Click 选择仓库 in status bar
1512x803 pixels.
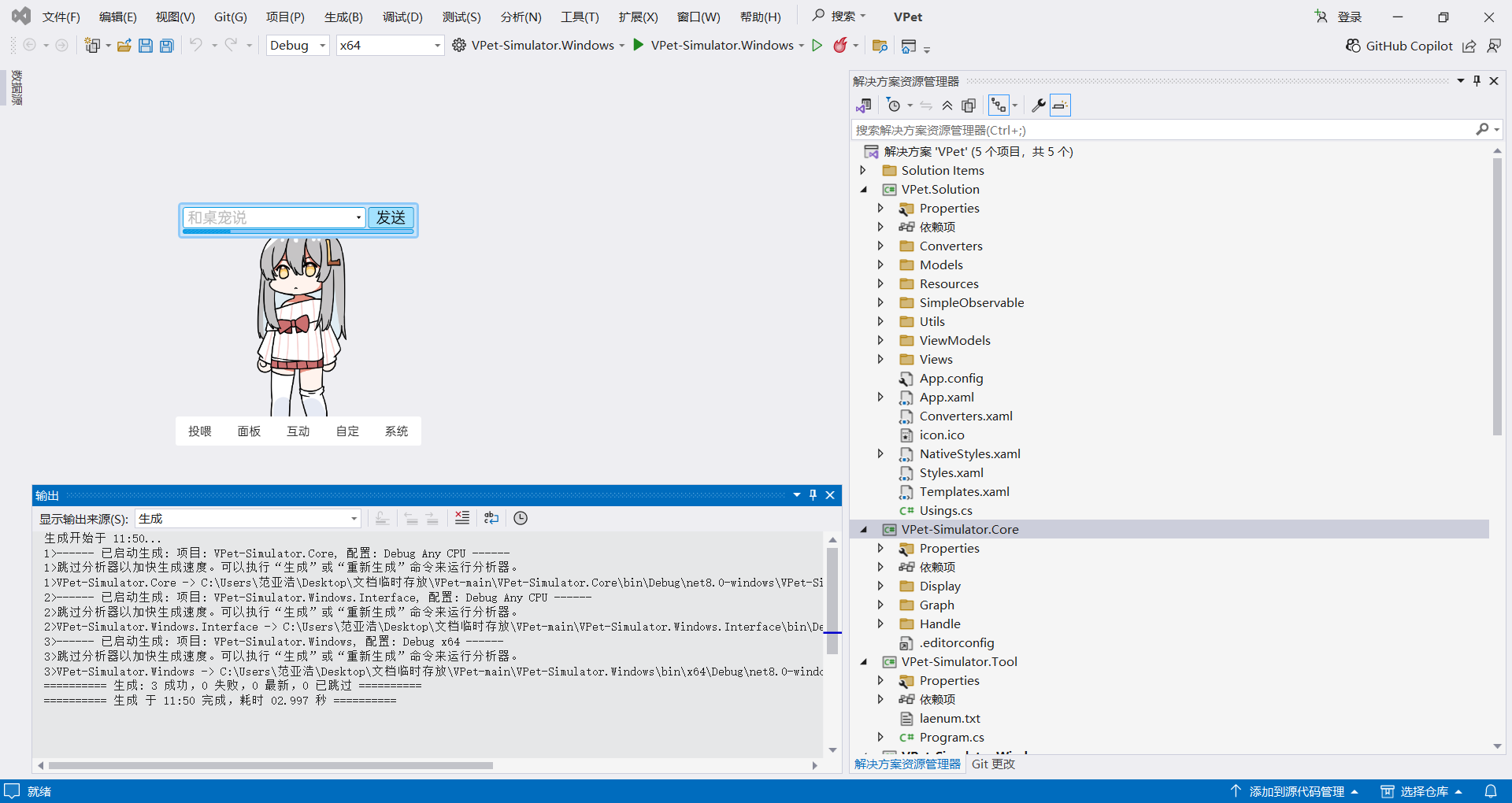click(1421, 791)
